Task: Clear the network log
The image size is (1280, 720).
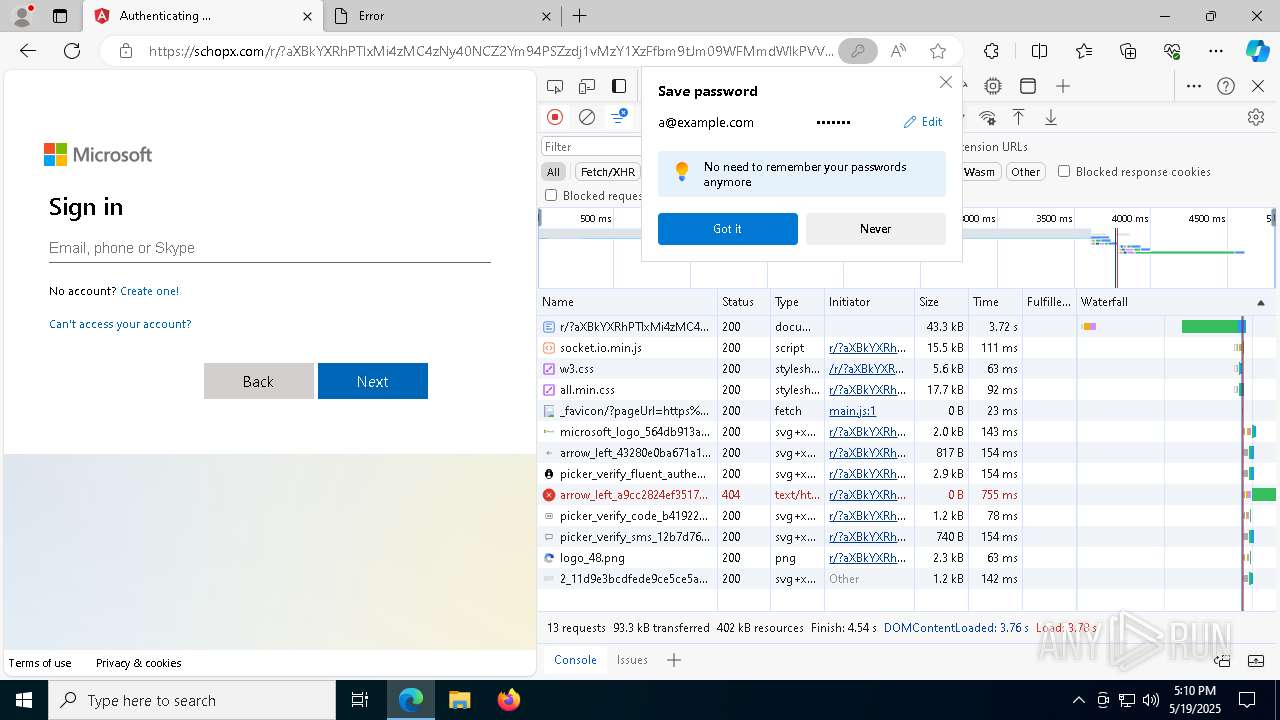Action: point(587,117)
